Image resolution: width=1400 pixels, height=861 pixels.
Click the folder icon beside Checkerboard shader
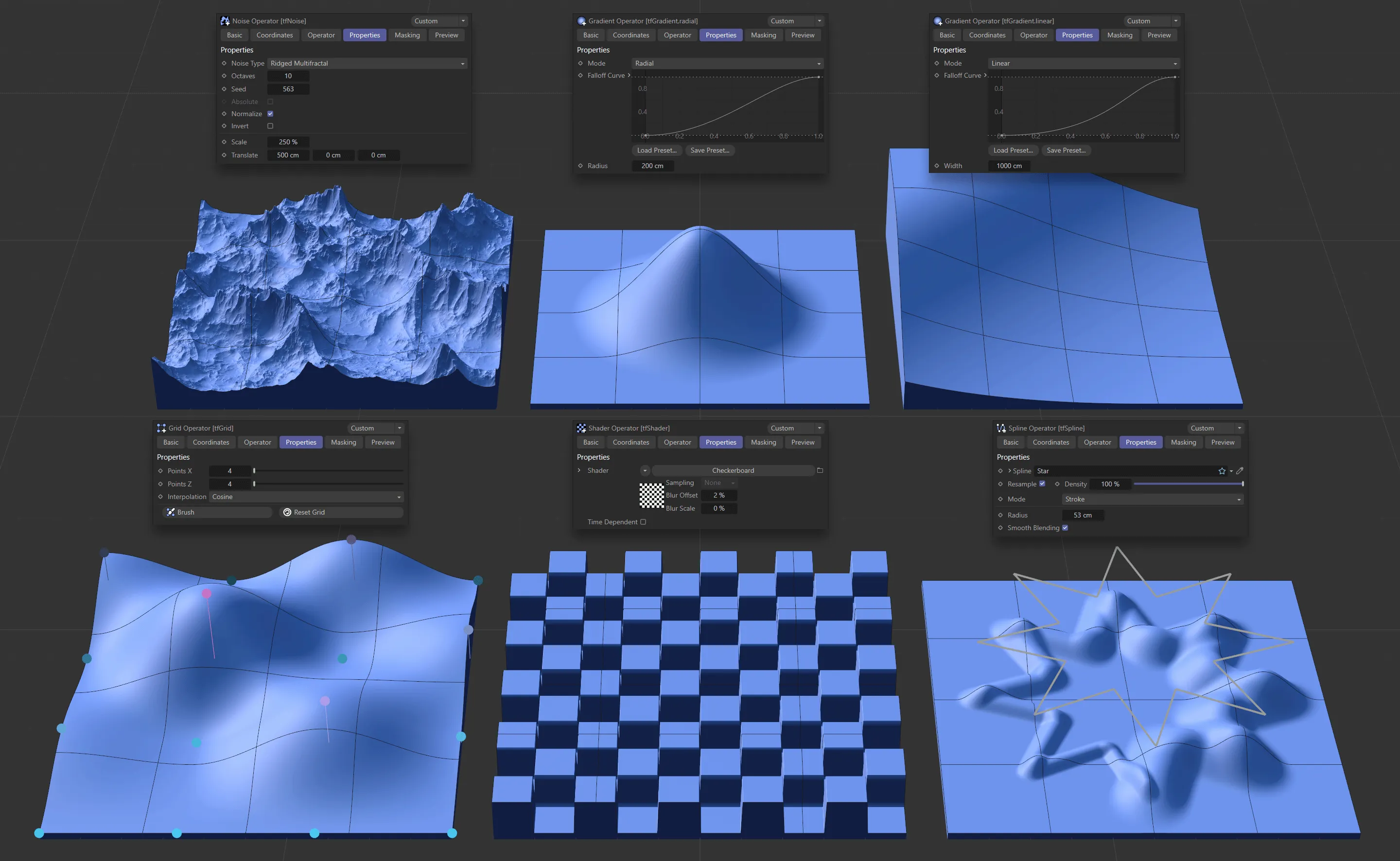pos(820,470)
